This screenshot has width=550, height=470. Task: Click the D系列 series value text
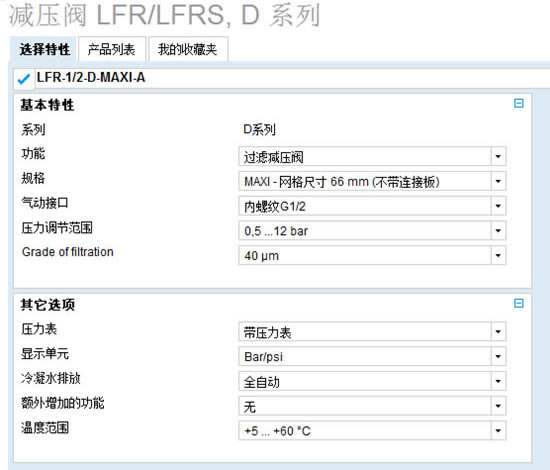259,130
